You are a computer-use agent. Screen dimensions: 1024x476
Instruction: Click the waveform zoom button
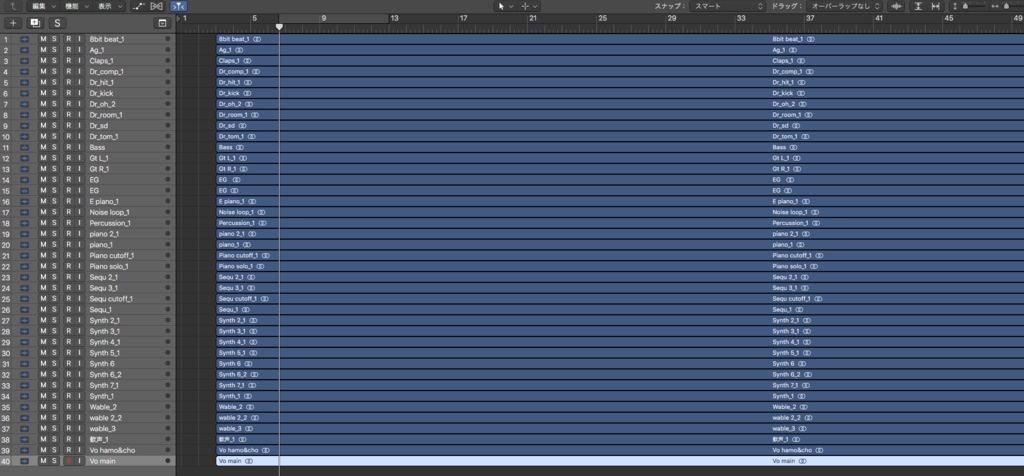pos(897,6)
